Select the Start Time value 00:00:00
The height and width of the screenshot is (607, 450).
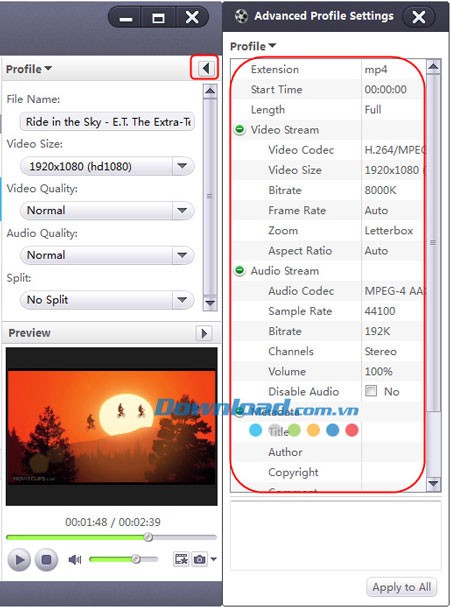pyautogui.click(x=385, y=89)
